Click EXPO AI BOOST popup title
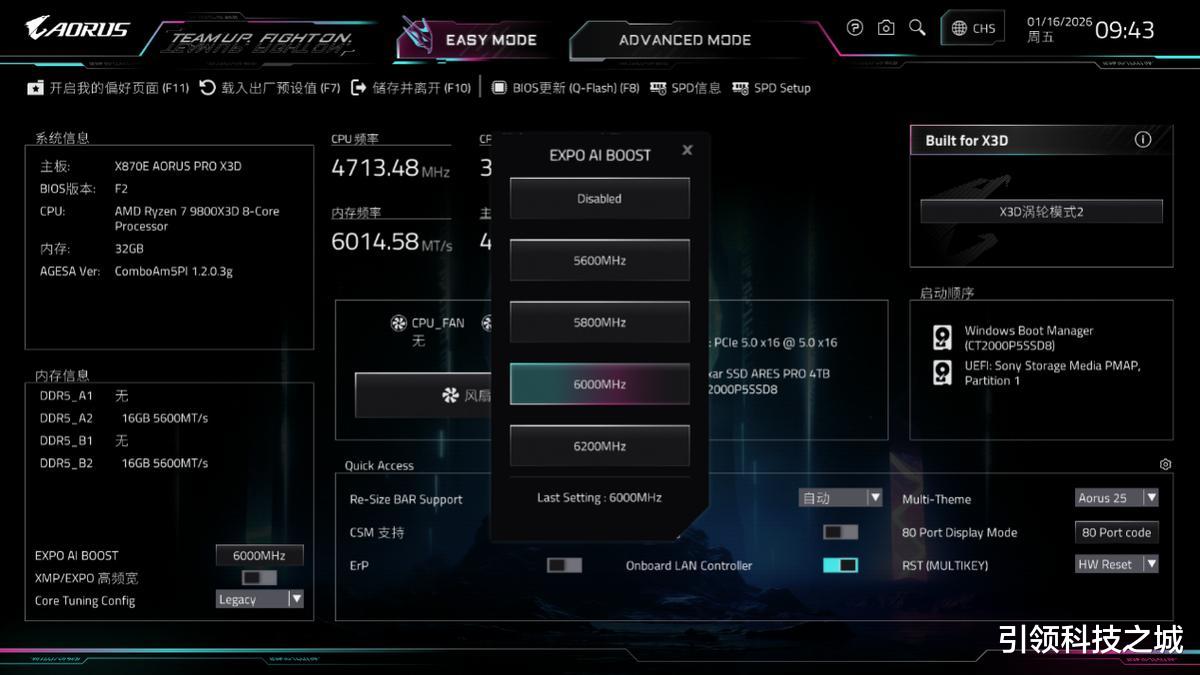Viewport: 1200px width, 675px height. (600, 155)
